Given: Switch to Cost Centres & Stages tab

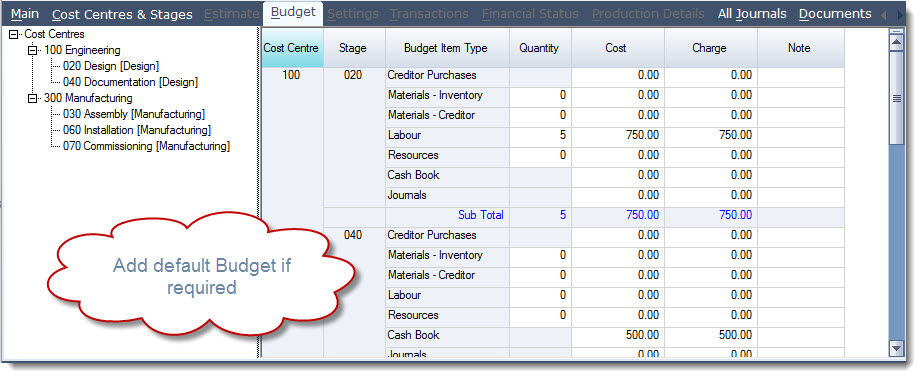Looking at the screenshot, I should (x=122, y=14).
